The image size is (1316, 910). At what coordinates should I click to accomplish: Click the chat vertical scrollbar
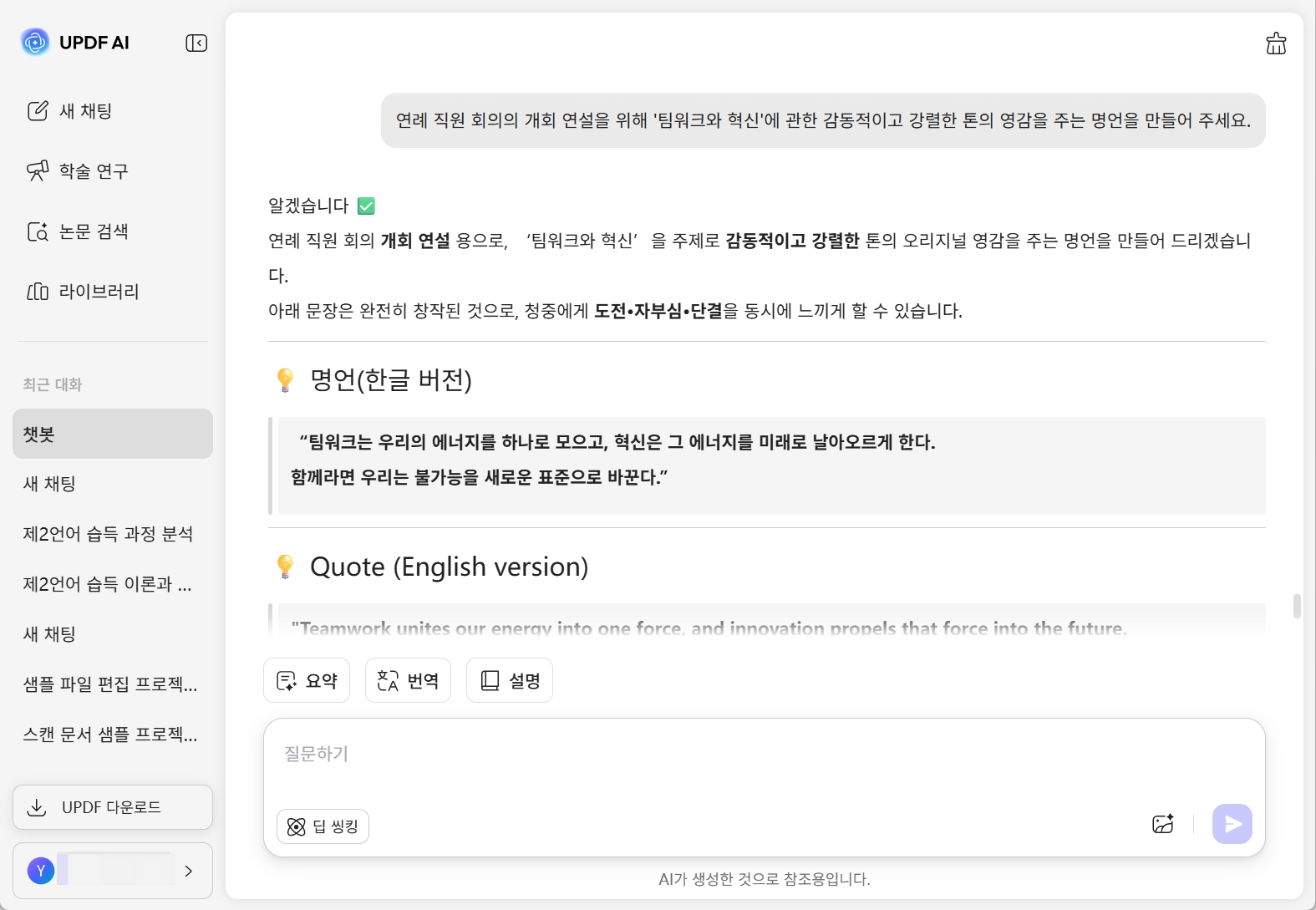tap(1297, 606)
